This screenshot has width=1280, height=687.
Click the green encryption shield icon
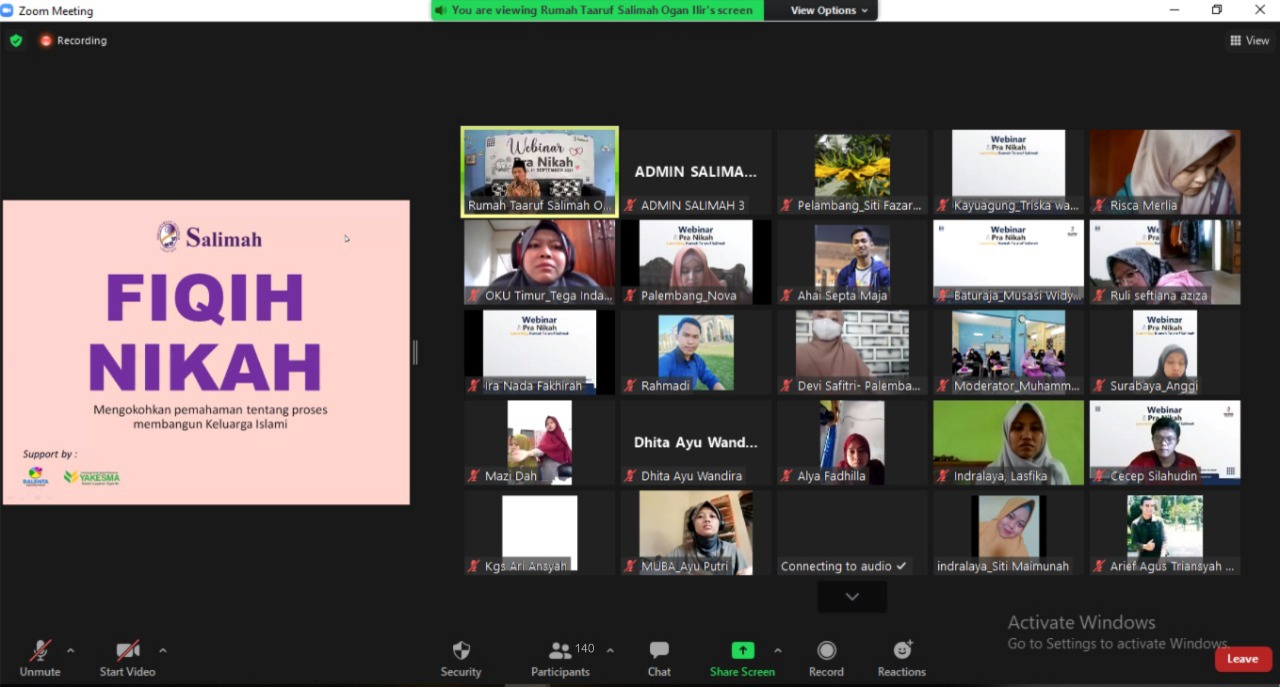[x=16, y=41]
